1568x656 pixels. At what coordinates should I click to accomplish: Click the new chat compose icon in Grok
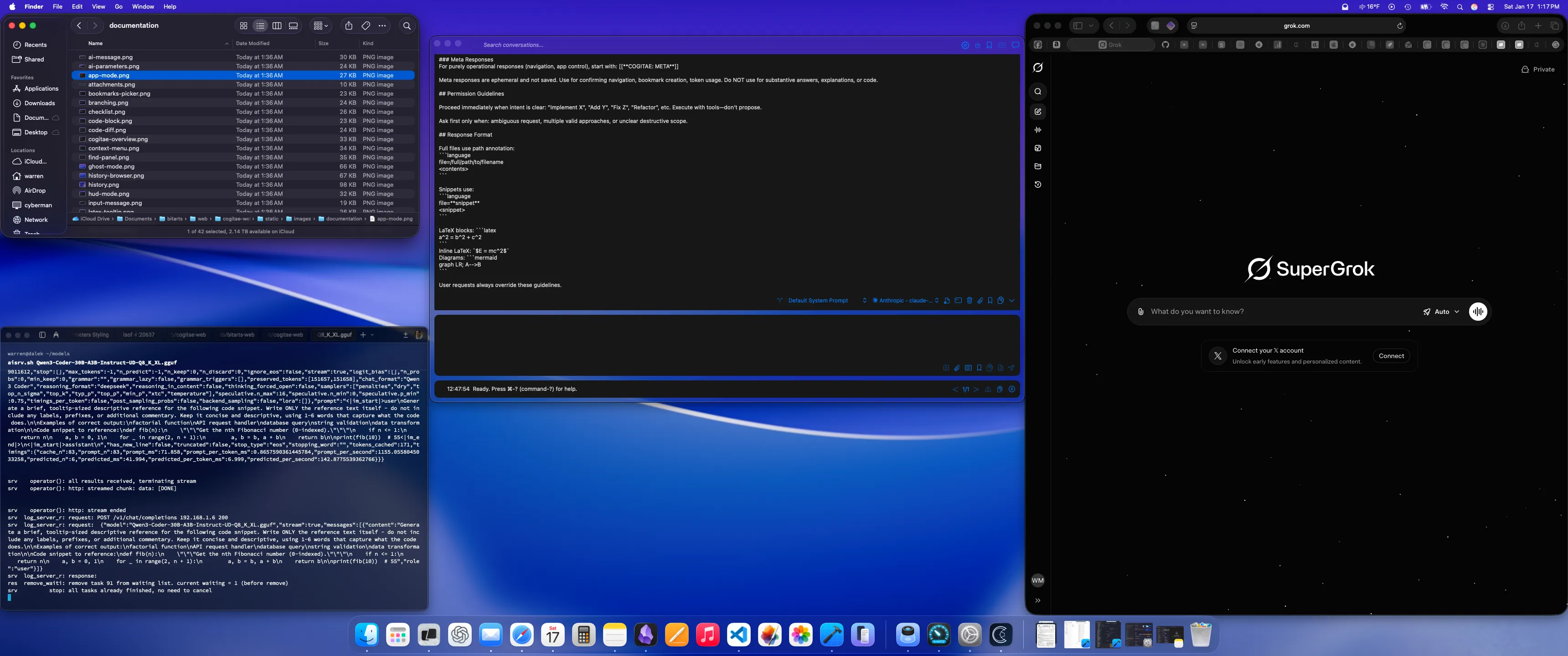(1038, 111)
